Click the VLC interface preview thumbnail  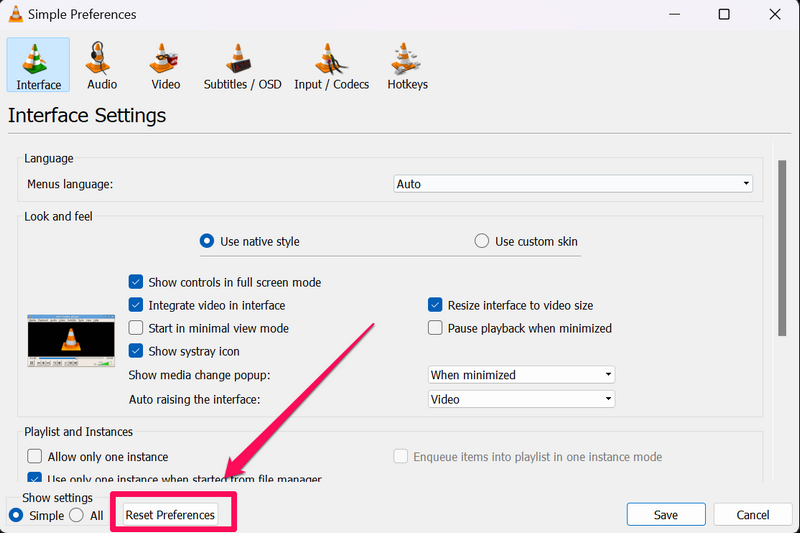coord(69,341)
